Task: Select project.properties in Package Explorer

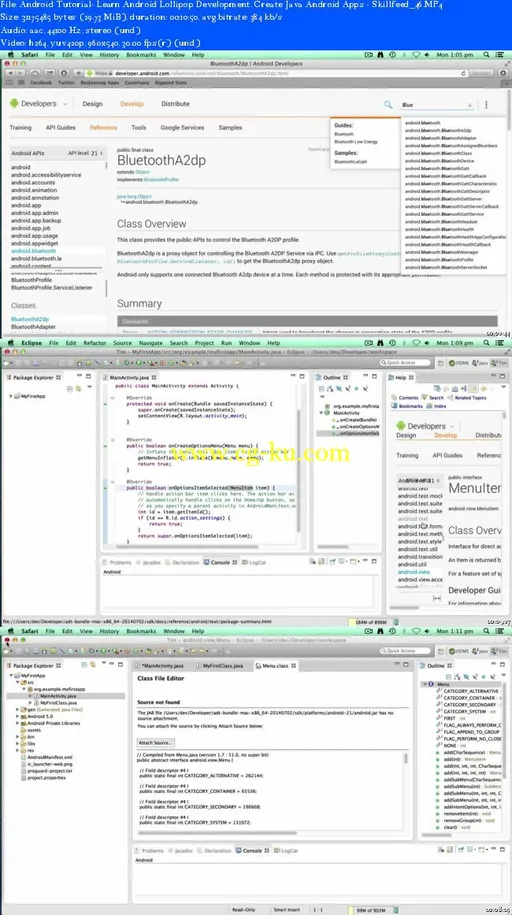Action: pos(43,778)
